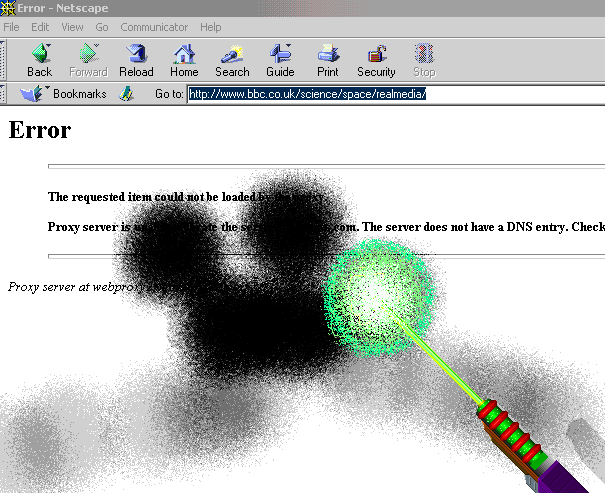Expand the Back button history arrow

click(49, 46)
